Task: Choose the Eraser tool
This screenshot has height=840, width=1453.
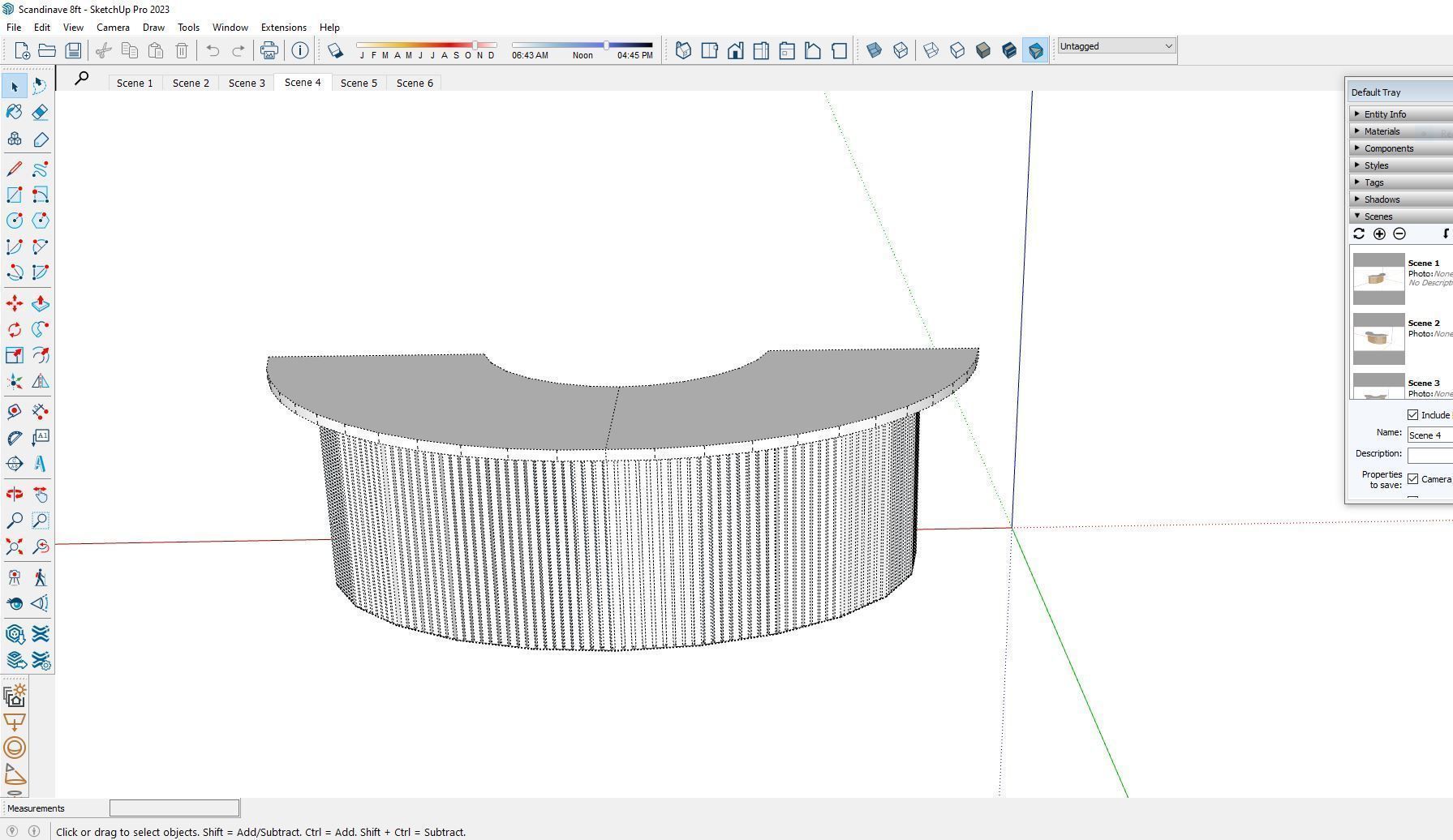Action: (x=40, y=112)
